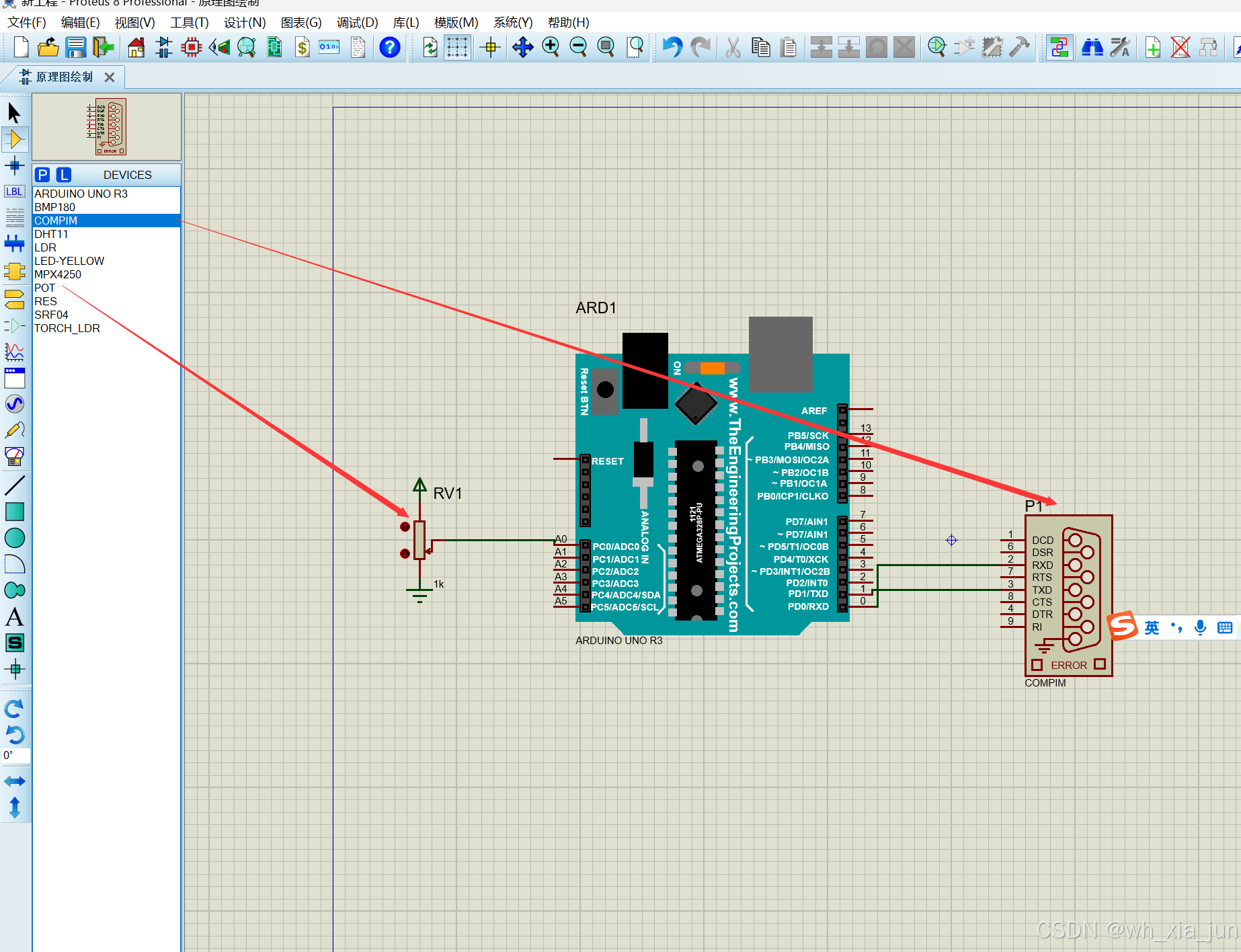1241x952 pixels.
Task: Click the Zoom Out magnifier icon
Action: [578, 47]
